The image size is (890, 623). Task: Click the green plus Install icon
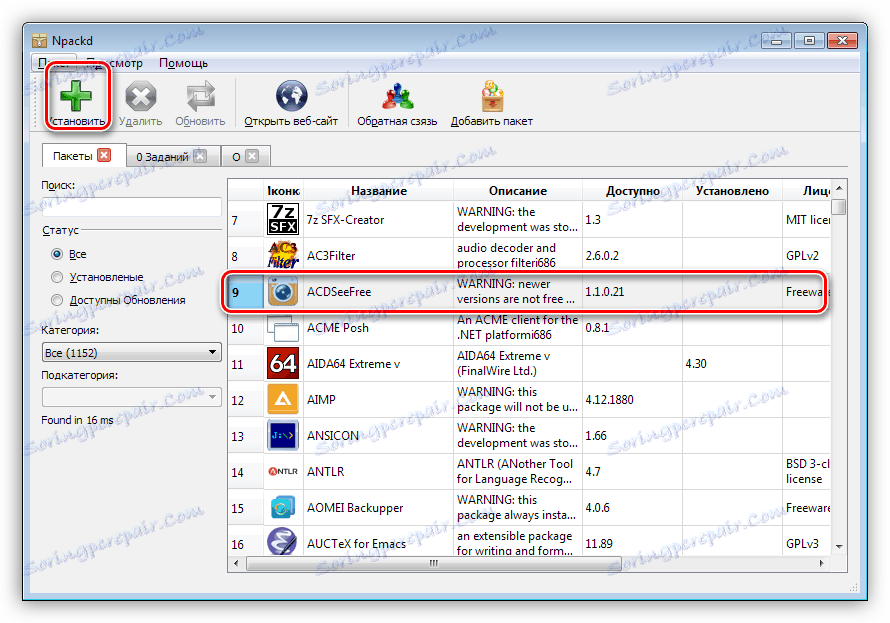[76, 95]
